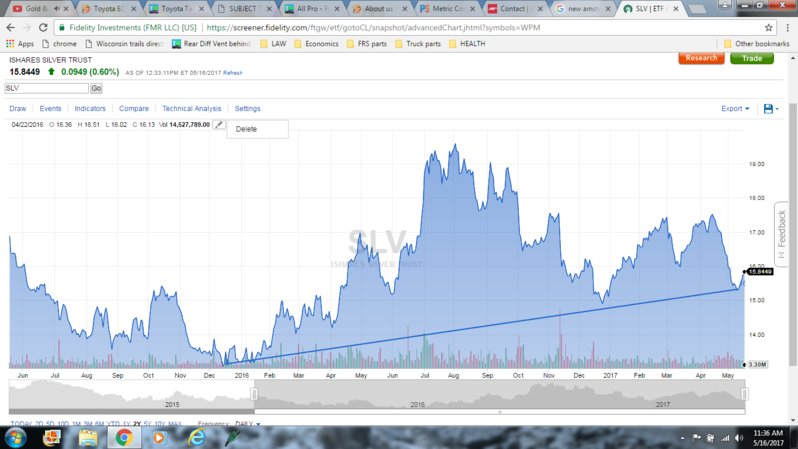Click the 15.8449 price label on axis
The height and width of the screenshot is (449, 798).
(760, 272)
